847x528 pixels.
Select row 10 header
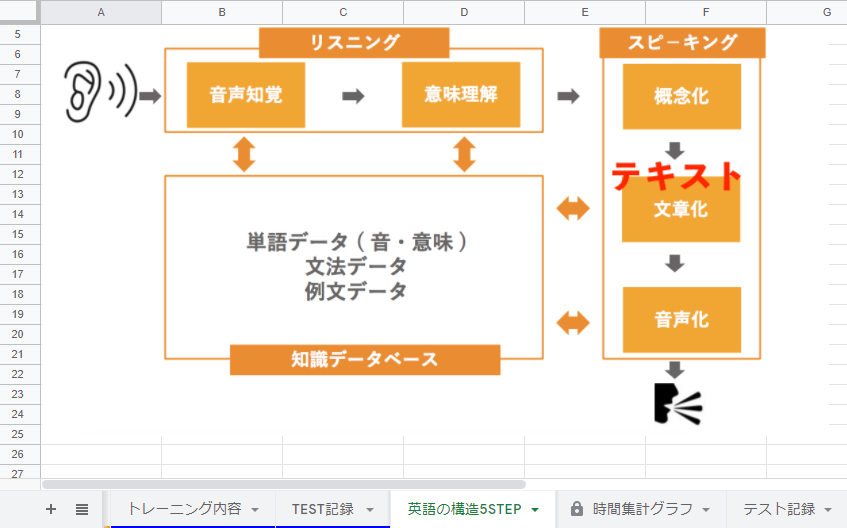pos(18,134)
